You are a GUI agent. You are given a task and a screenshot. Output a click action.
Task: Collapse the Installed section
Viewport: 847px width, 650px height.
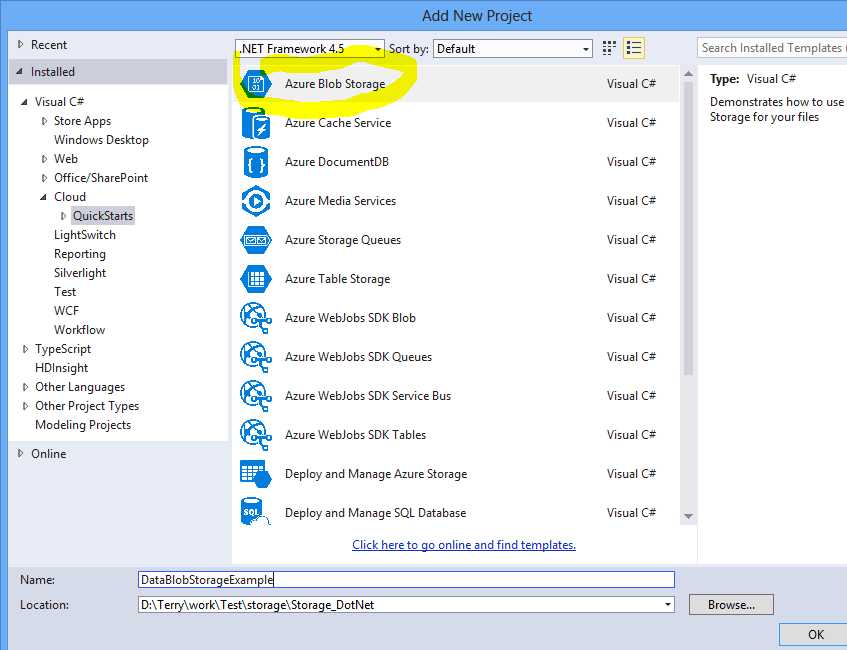click(20, 71)
